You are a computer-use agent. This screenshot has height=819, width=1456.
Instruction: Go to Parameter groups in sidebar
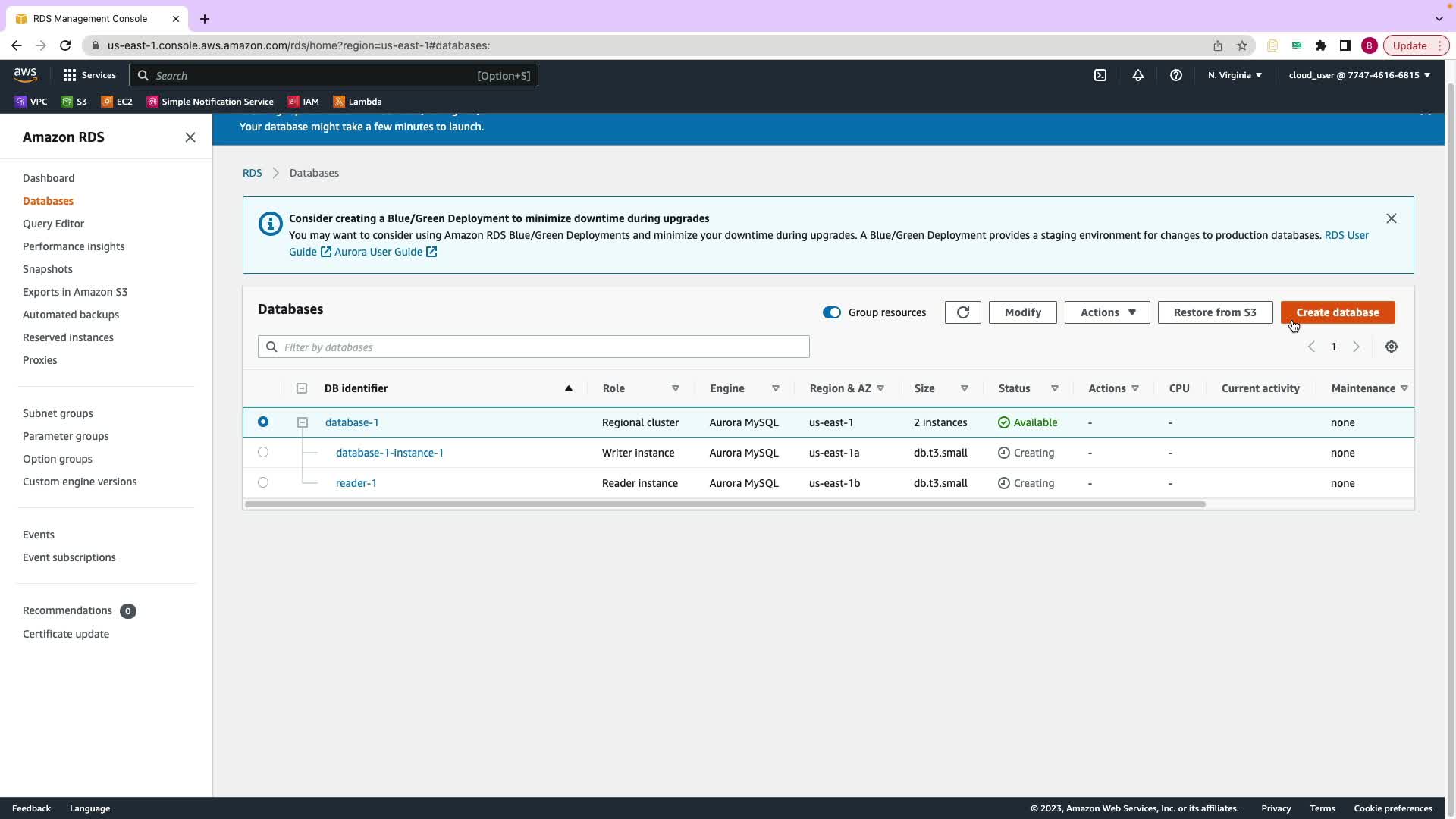point(66,436)
